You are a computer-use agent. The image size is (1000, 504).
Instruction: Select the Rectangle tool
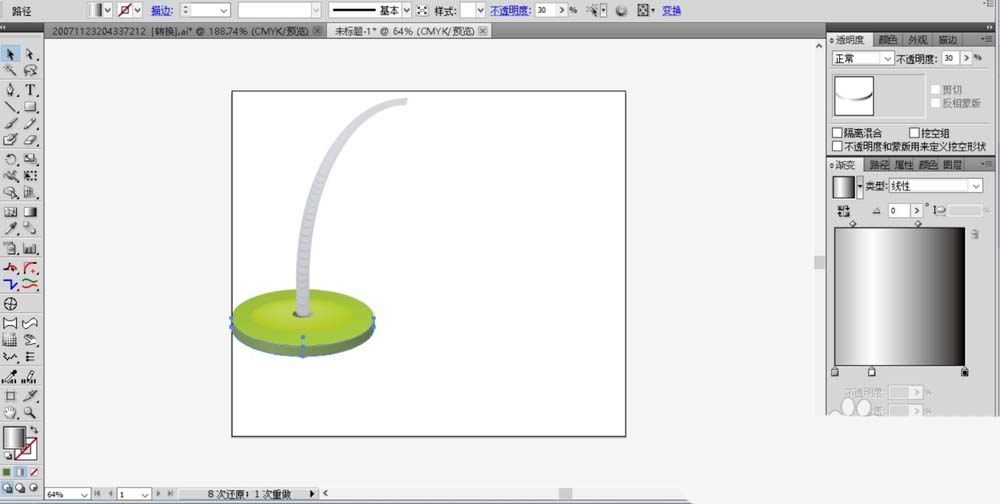point(30,107)
